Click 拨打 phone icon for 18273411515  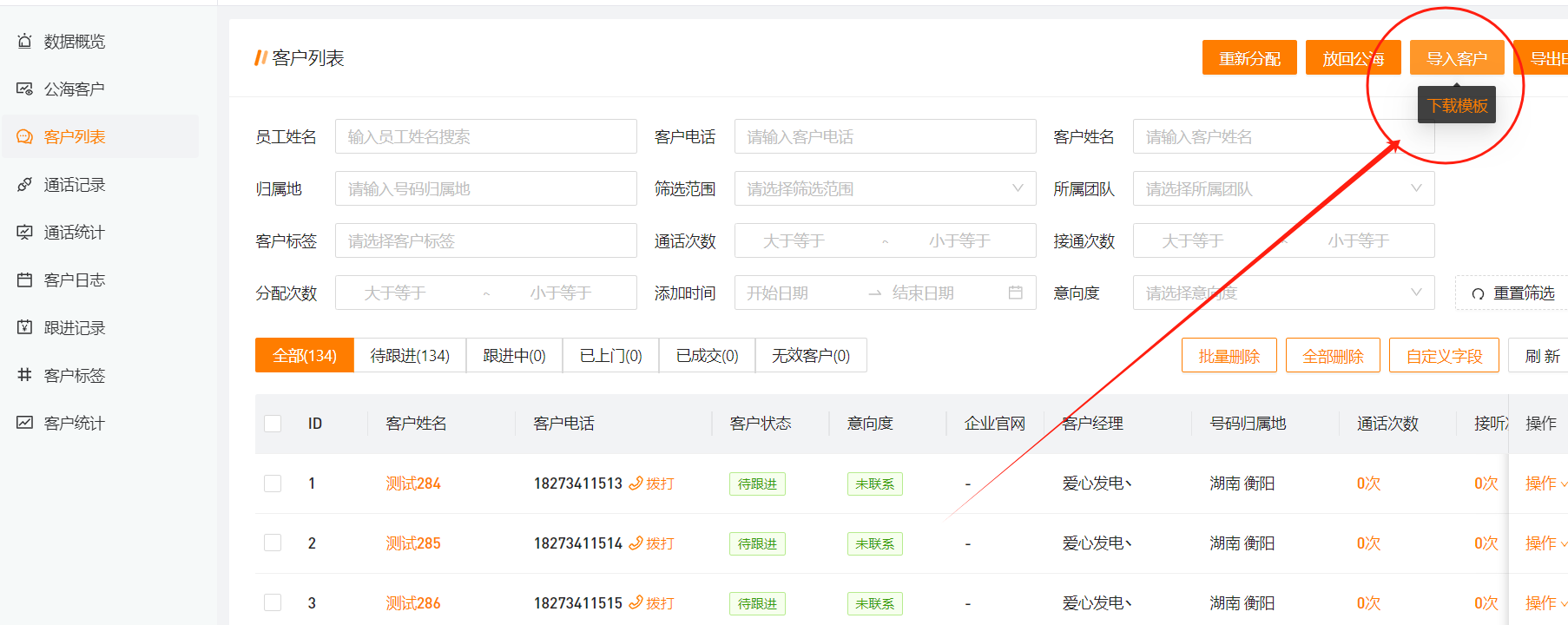coord(636,602)
